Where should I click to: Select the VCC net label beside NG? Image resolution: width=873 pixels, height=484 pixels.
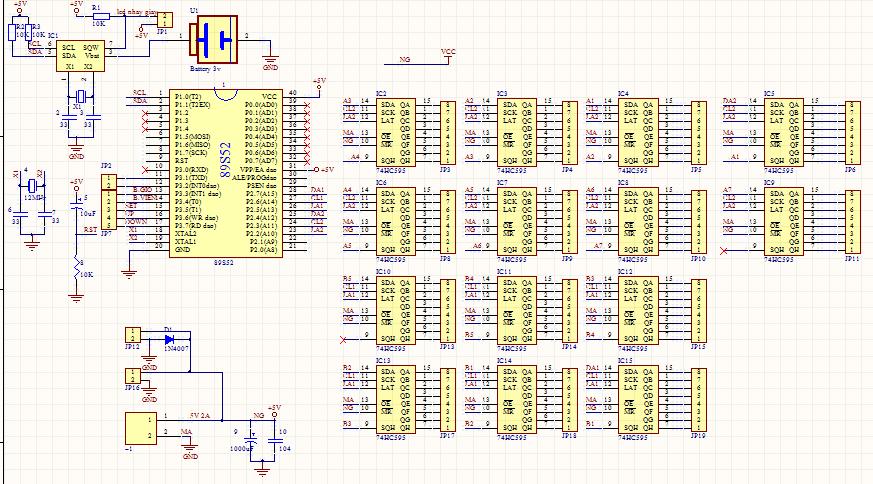tap(448, 52)
